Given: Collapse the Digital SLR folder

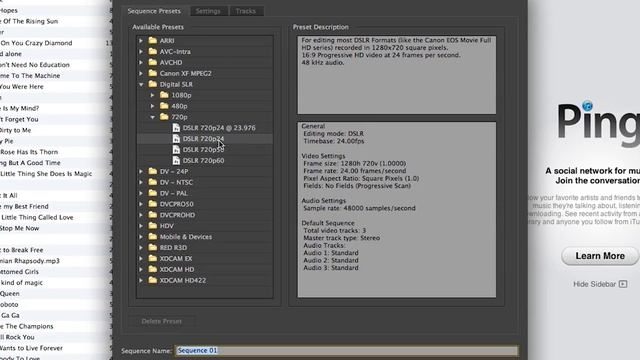Looking at the screenshot, I should click(x=141, y=84).
